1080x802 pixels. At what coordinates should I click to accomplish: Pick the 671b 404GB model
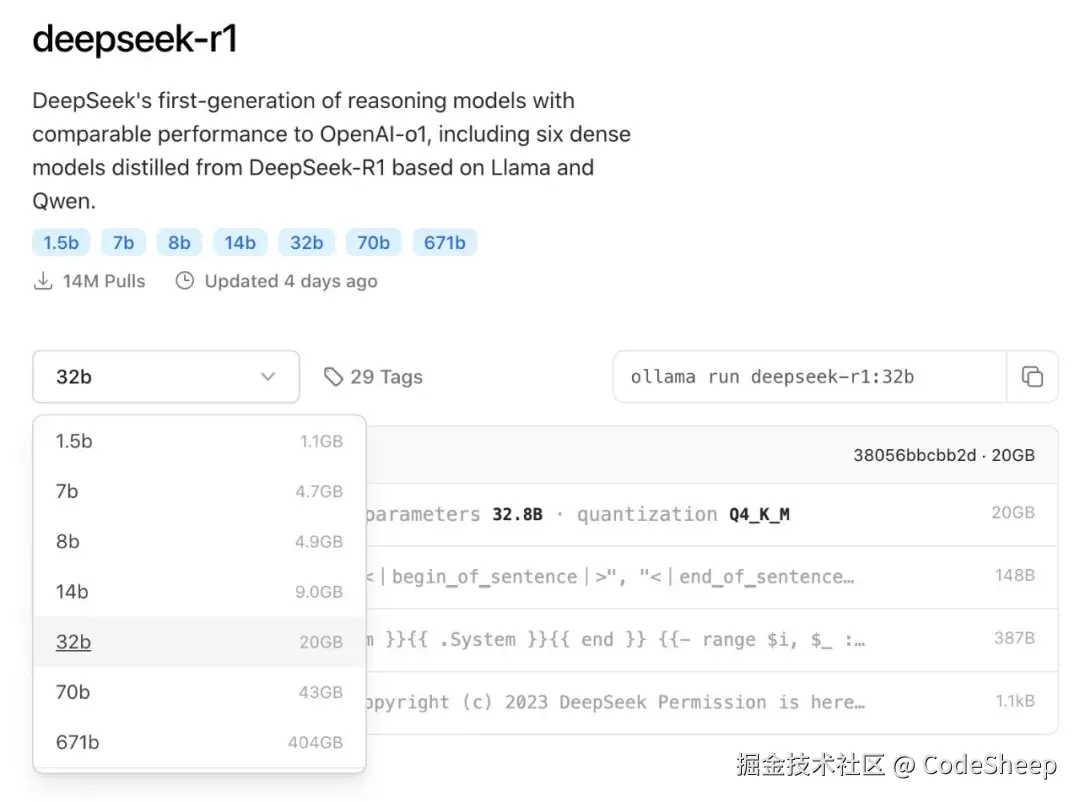[199, 742]
